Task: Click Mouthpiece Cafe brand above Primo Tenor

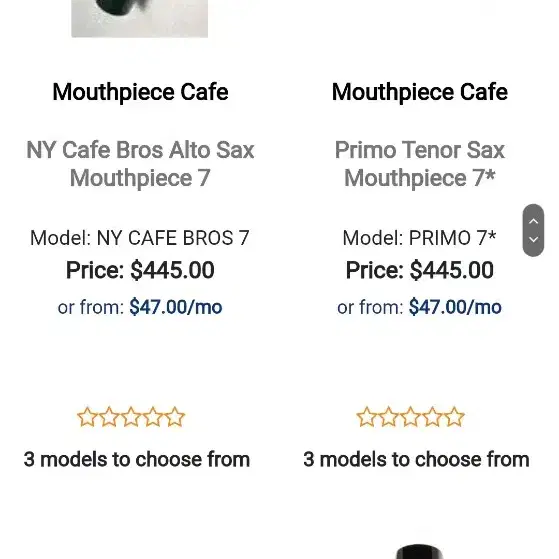Action: pyautogui.click(x=420, y=92)
